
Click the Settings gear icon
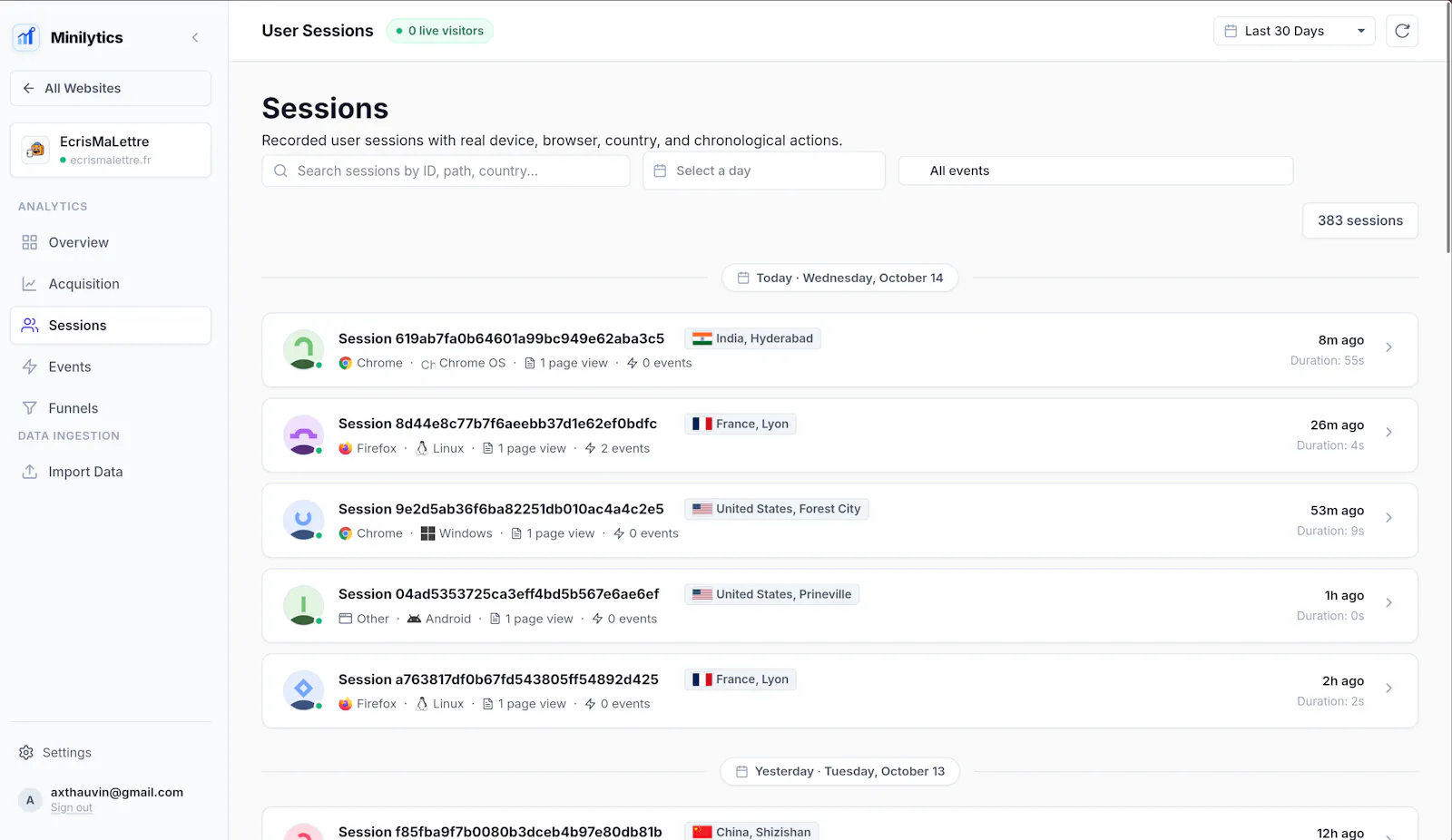26,752
